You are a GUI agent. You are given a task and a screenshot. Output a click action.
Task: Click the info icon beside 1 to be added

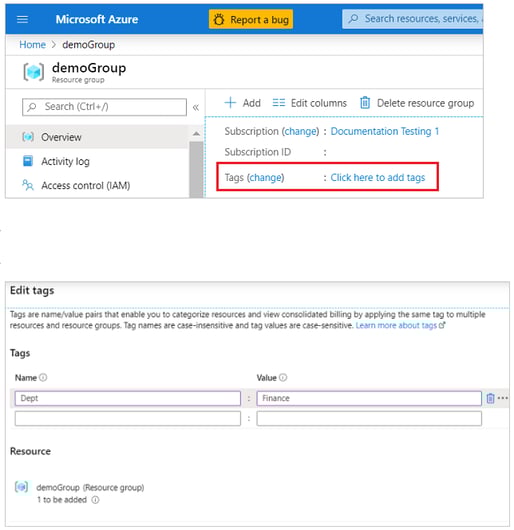(x=96, y=500)
